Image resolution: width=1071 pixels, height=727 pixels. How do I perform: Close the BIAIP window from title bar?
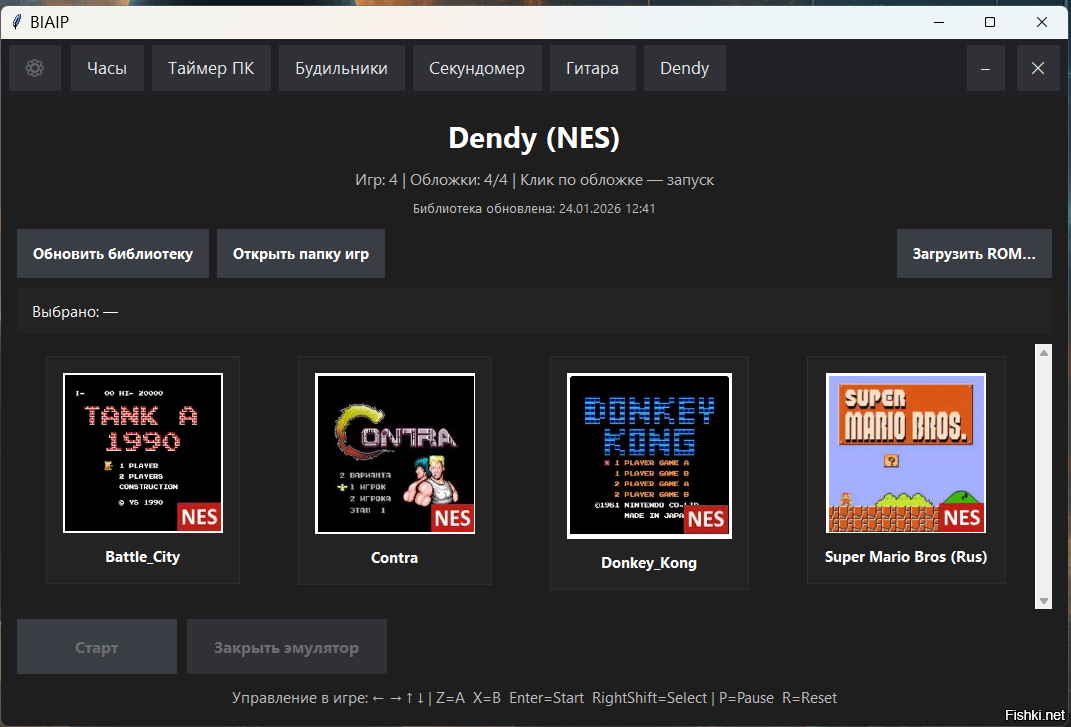pos(1042,22)
